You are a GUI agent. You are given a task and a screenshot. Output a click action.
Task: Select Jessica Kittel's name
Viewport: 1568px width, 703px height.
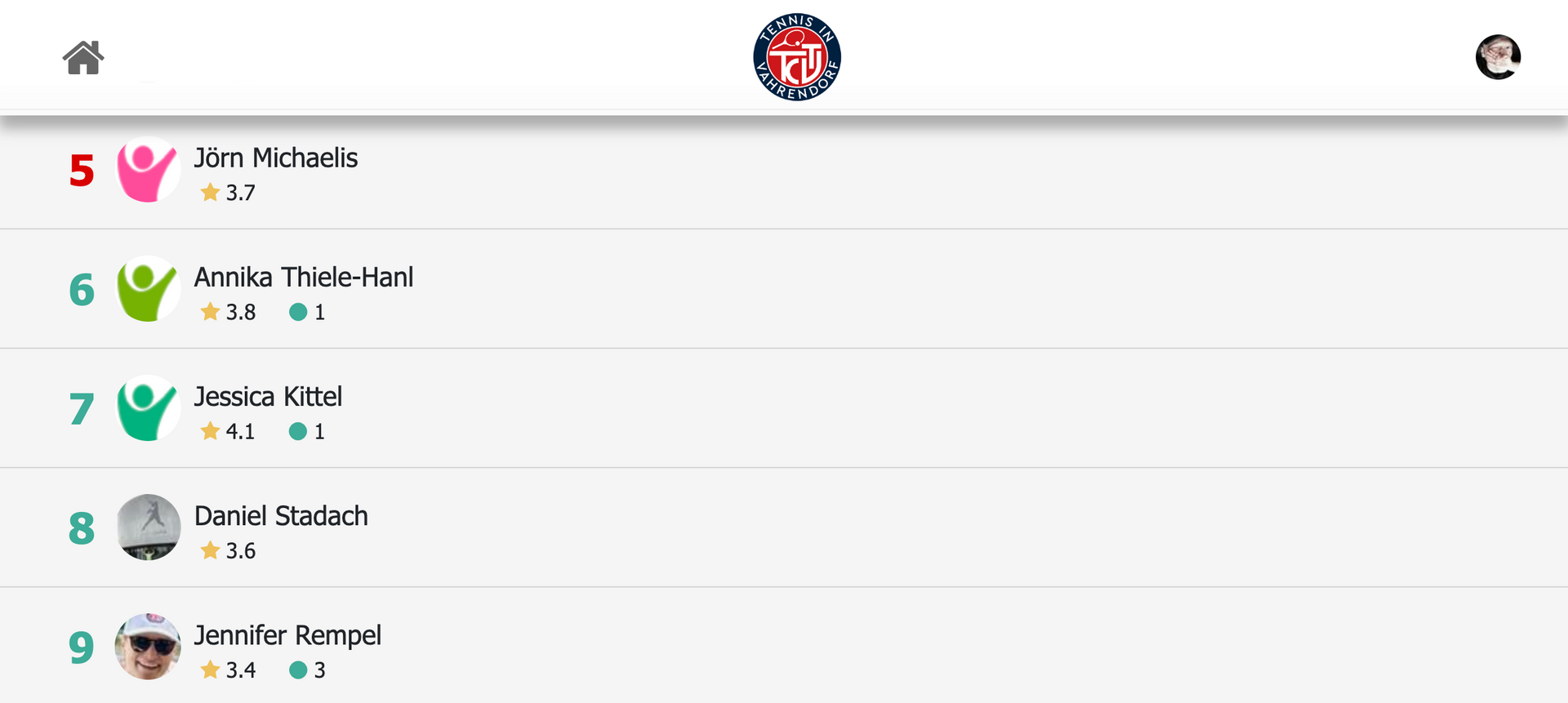(x=268, y=397)
